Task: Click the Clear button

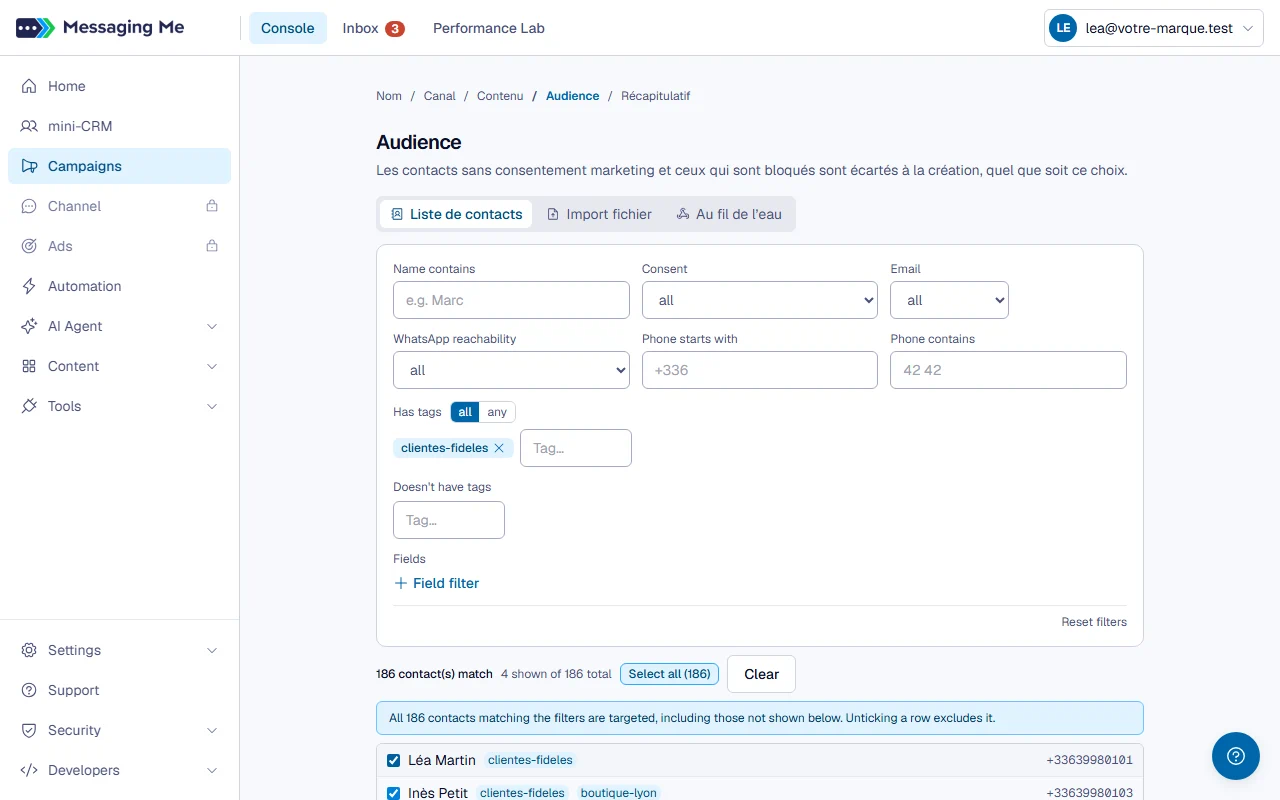Action: pos(761,674)
